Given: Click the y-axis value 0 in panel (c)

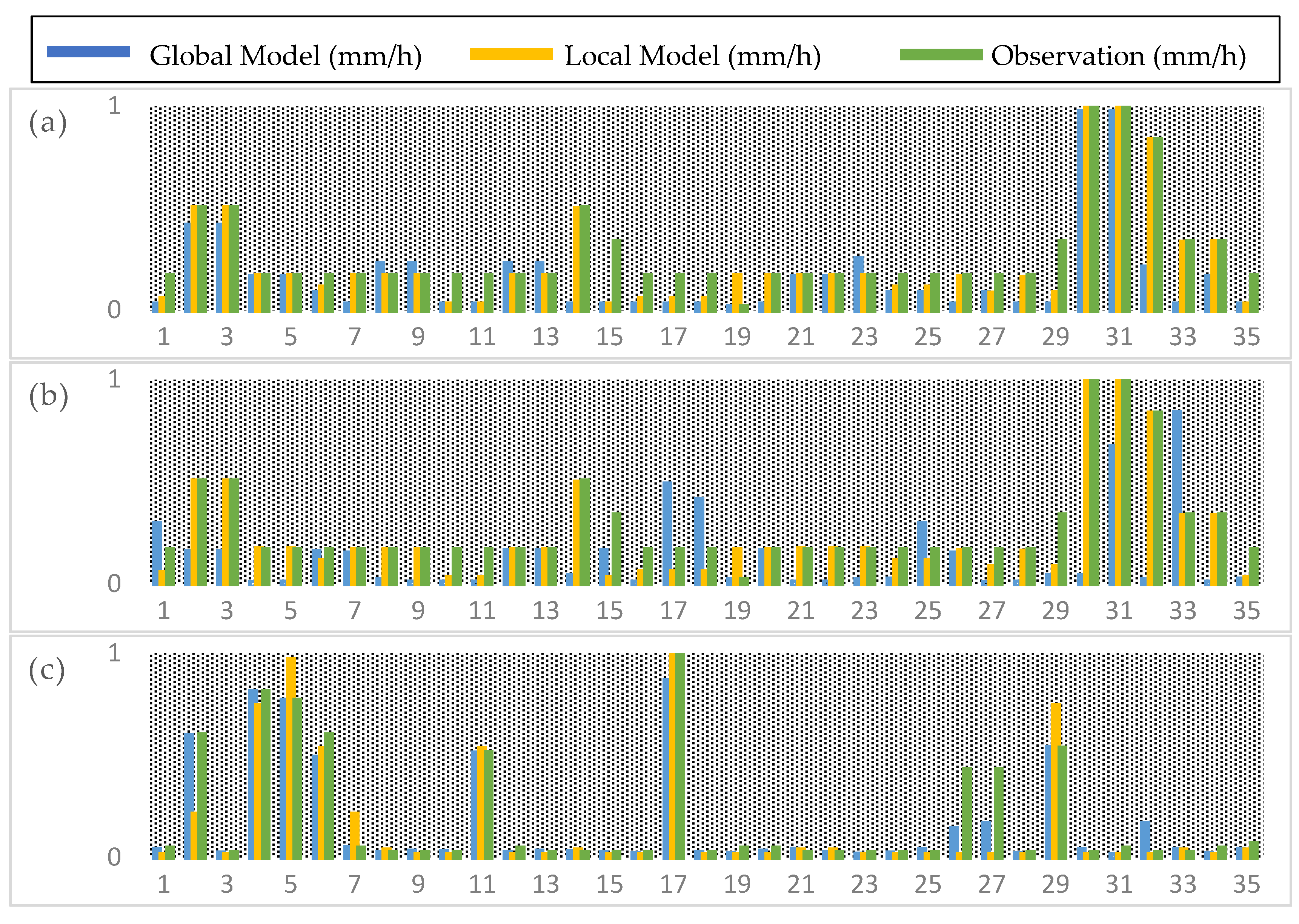Looking at the screenshot, I should 114,857.
